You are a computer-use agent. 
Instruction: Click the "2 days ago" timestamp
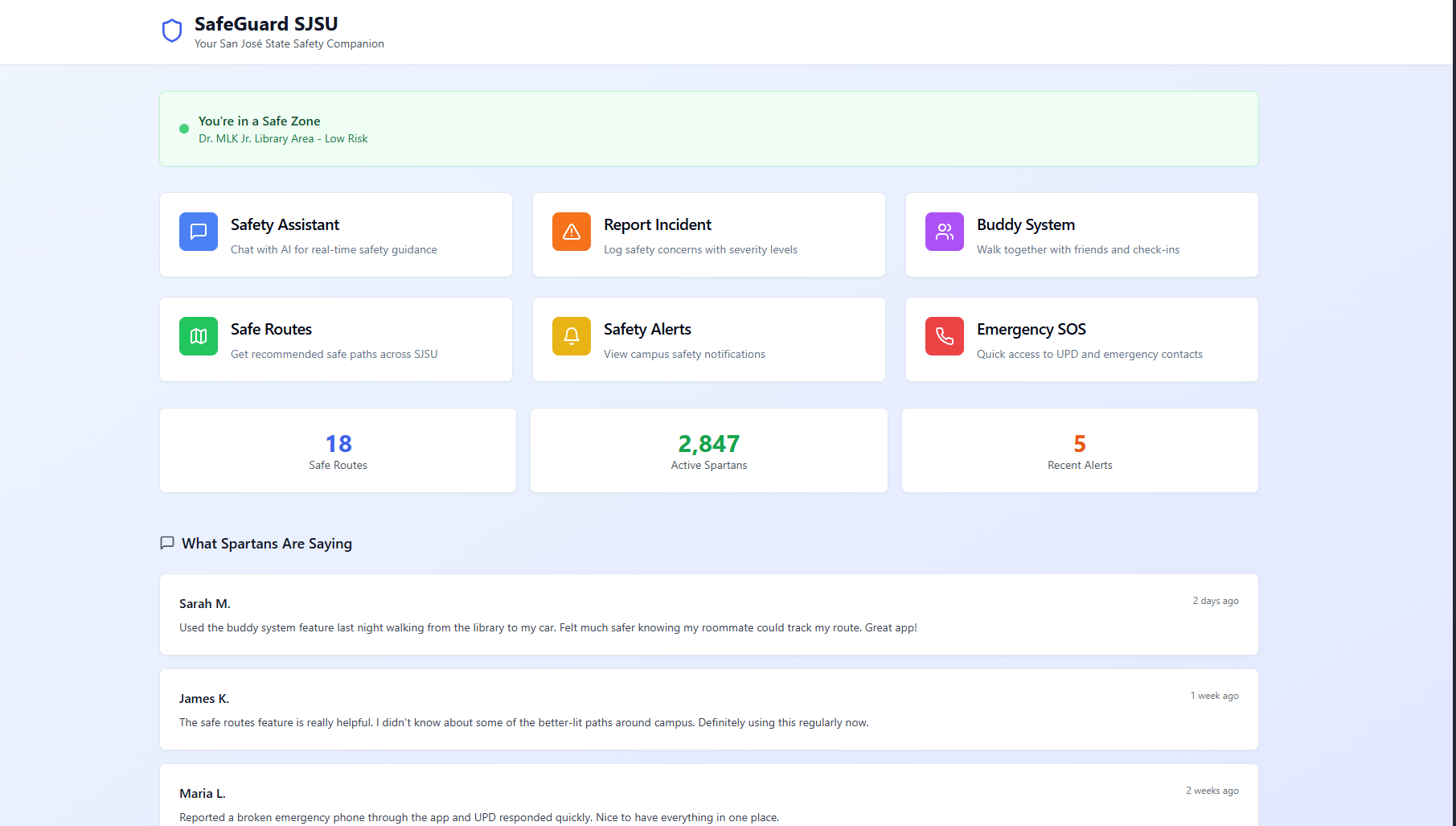(1216, 601)
